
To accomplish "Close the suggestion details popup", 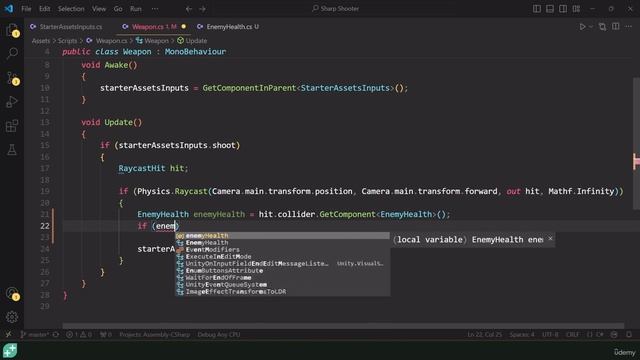I will pos(550,239).
